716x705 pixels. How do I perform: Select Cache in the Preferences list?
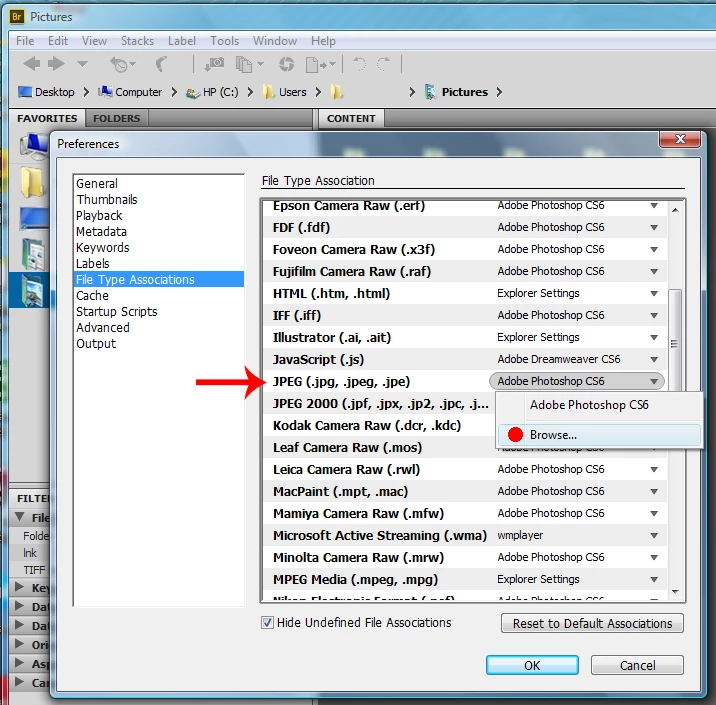(x=92, y=295)
